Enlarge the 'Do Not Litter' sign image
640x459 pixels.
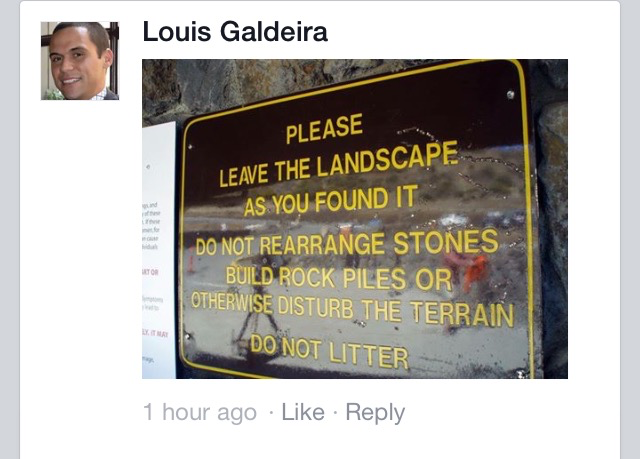click(355, 219)
